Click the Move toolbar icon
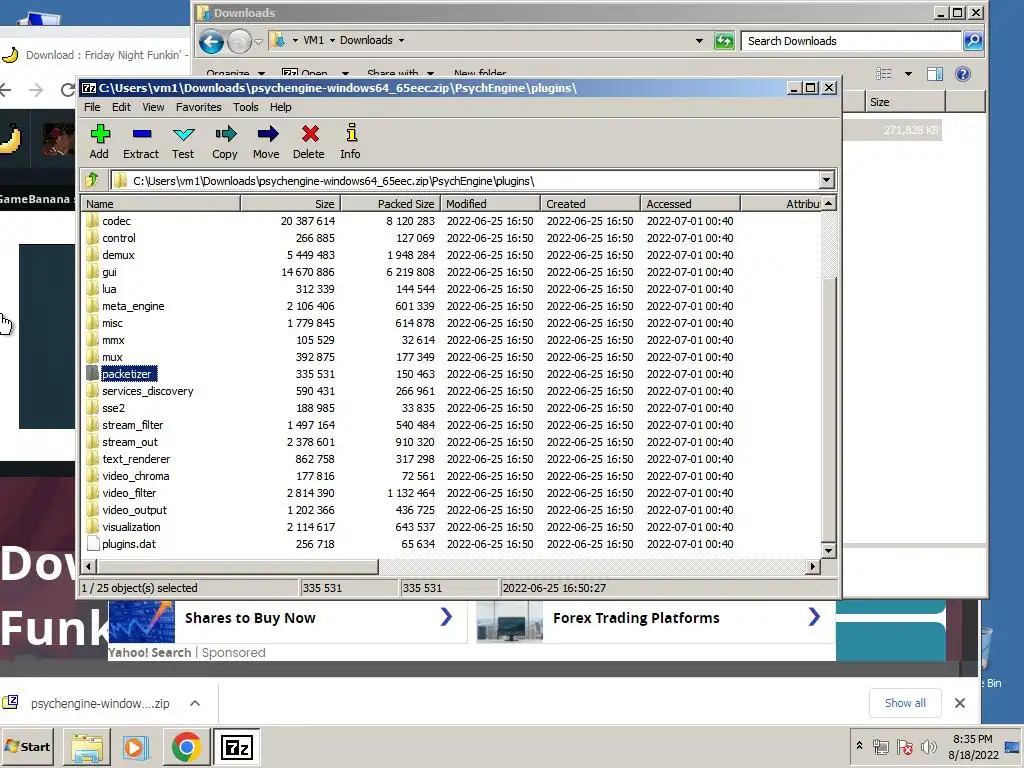The image size is (1024, 768). point(266,141)
